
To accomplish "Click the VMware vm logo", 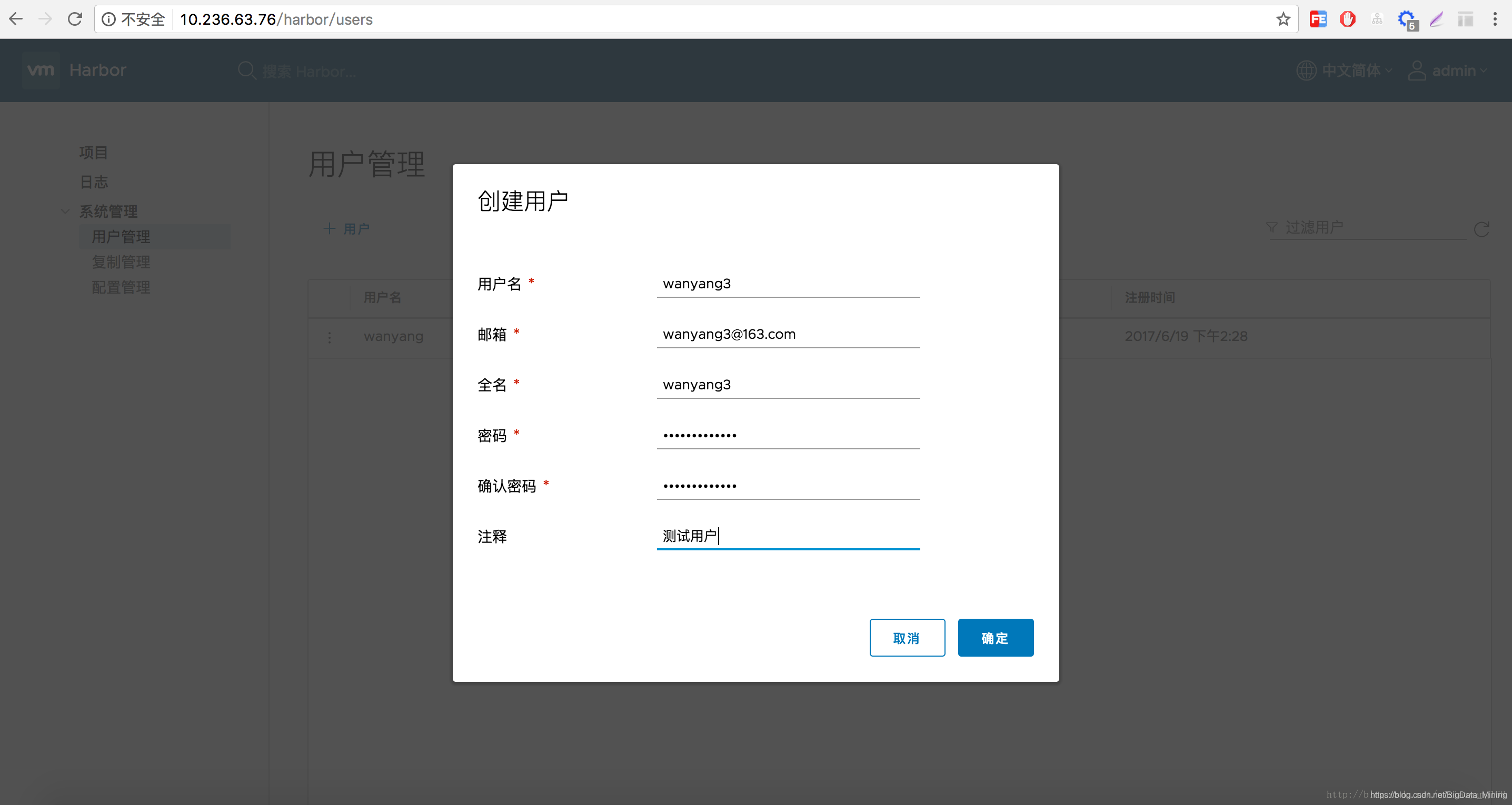I will 41,70.
